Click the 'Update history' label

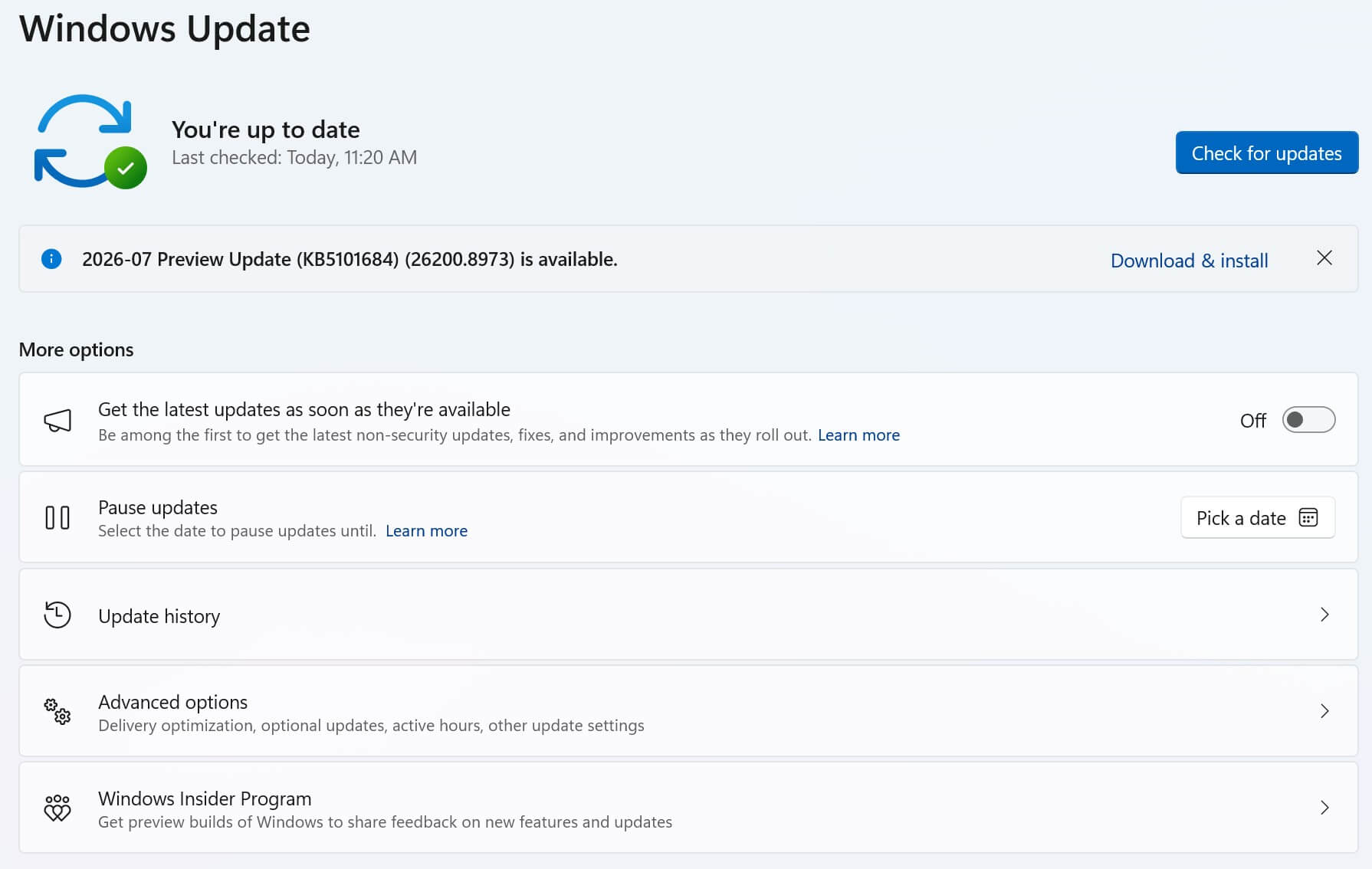(159, 616)
